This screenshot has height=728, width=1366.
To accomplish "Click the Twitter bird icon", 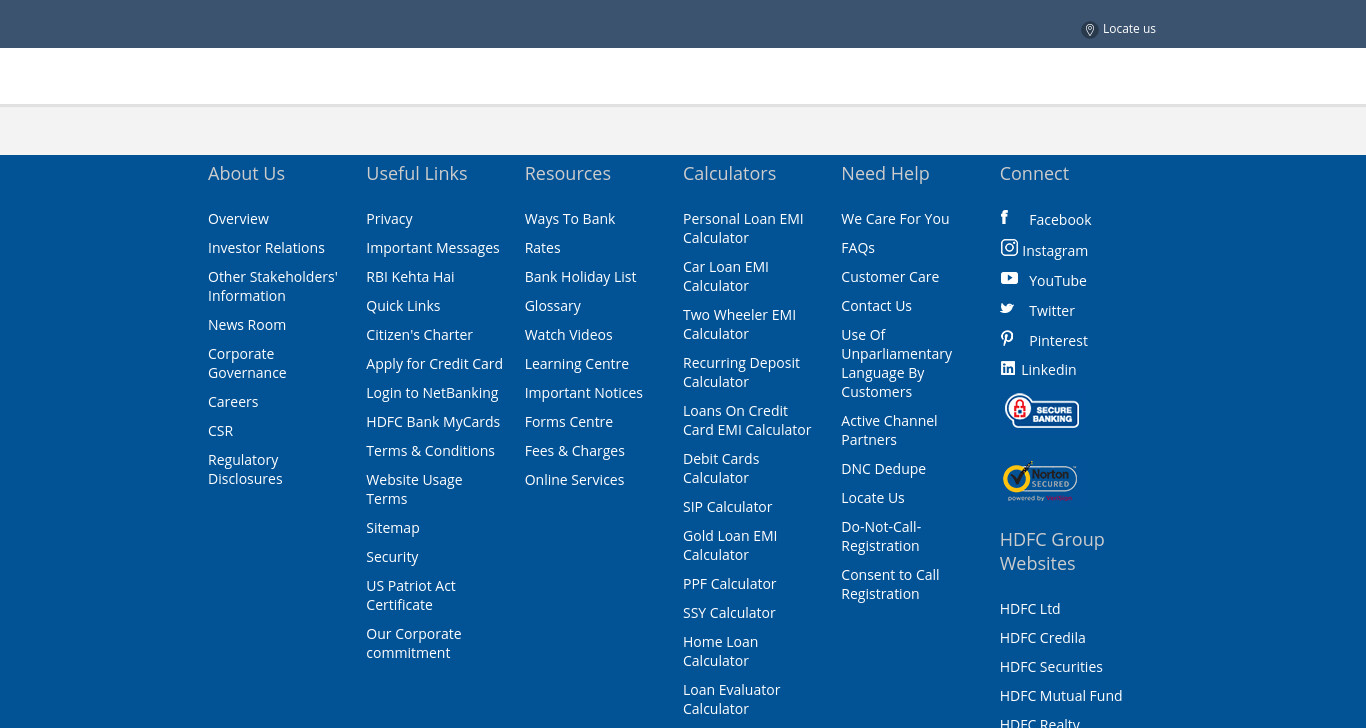I will [x=1007, y=308].
